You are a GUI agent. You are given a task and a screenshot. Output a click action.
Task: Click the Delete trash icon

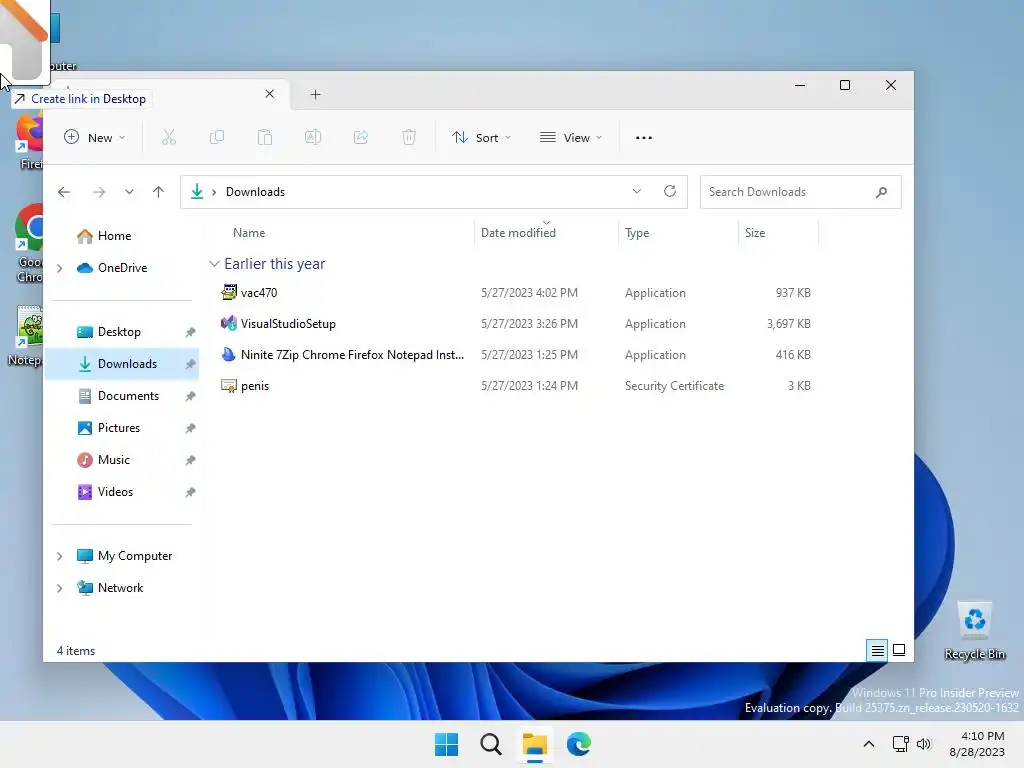tap(409, 138)
